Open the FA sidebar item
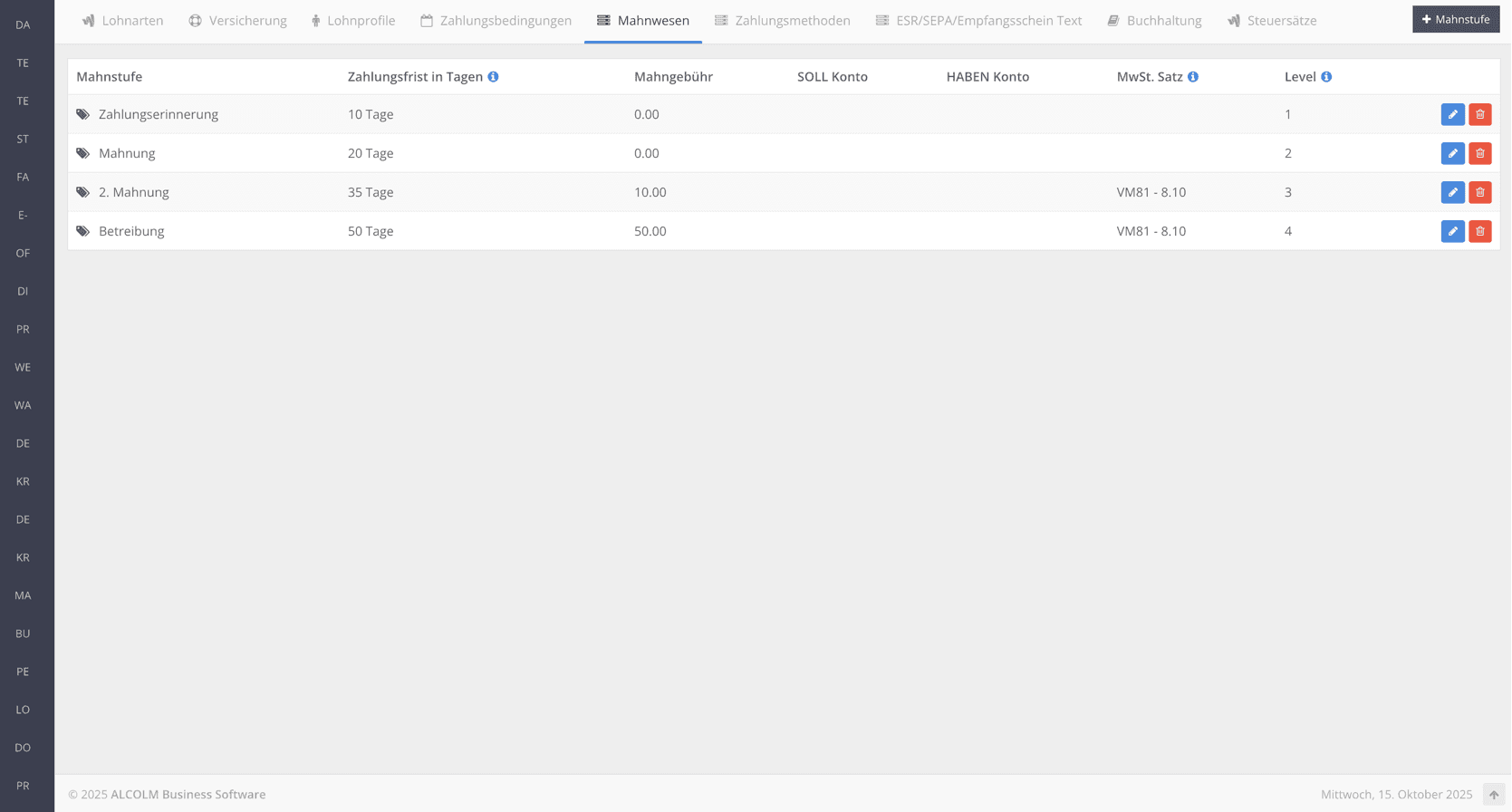 23,177
